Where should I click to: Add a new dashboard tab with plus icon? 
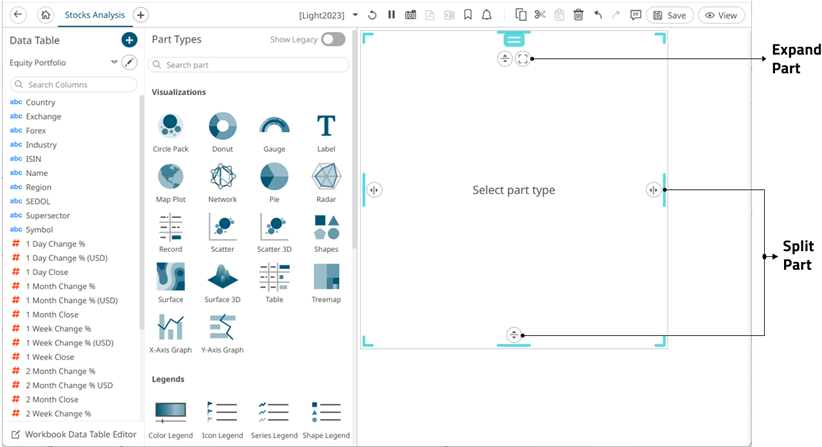pos(140,15)
